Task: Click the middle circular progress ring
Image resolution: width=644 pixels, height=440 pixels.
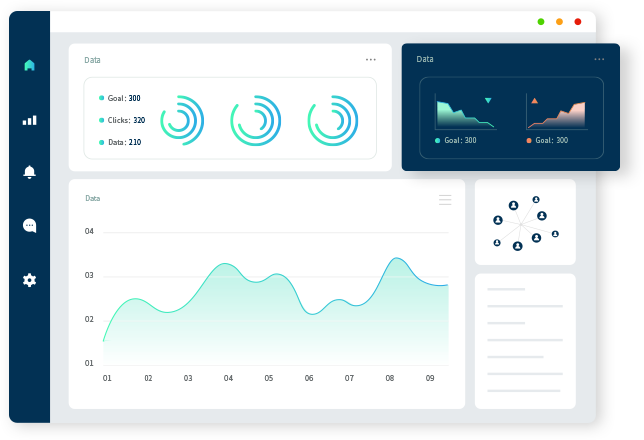Action: tap(255, 120)
